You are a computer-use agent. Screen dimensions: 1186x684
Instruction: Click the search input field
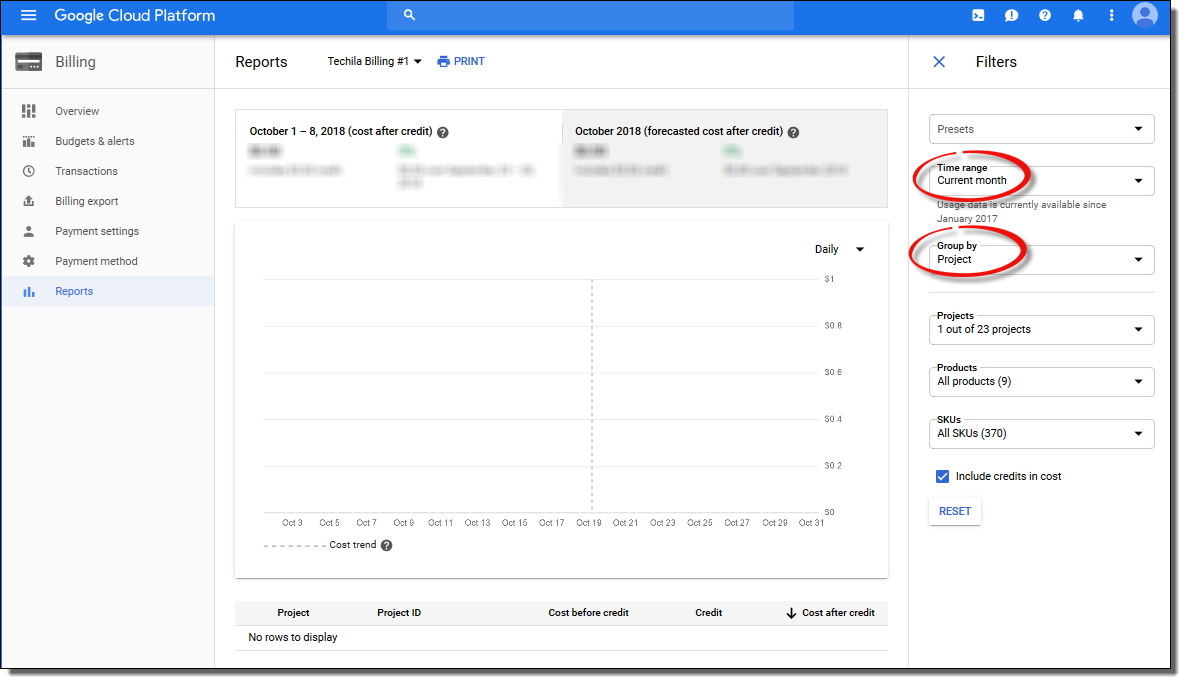pos(590,16)
